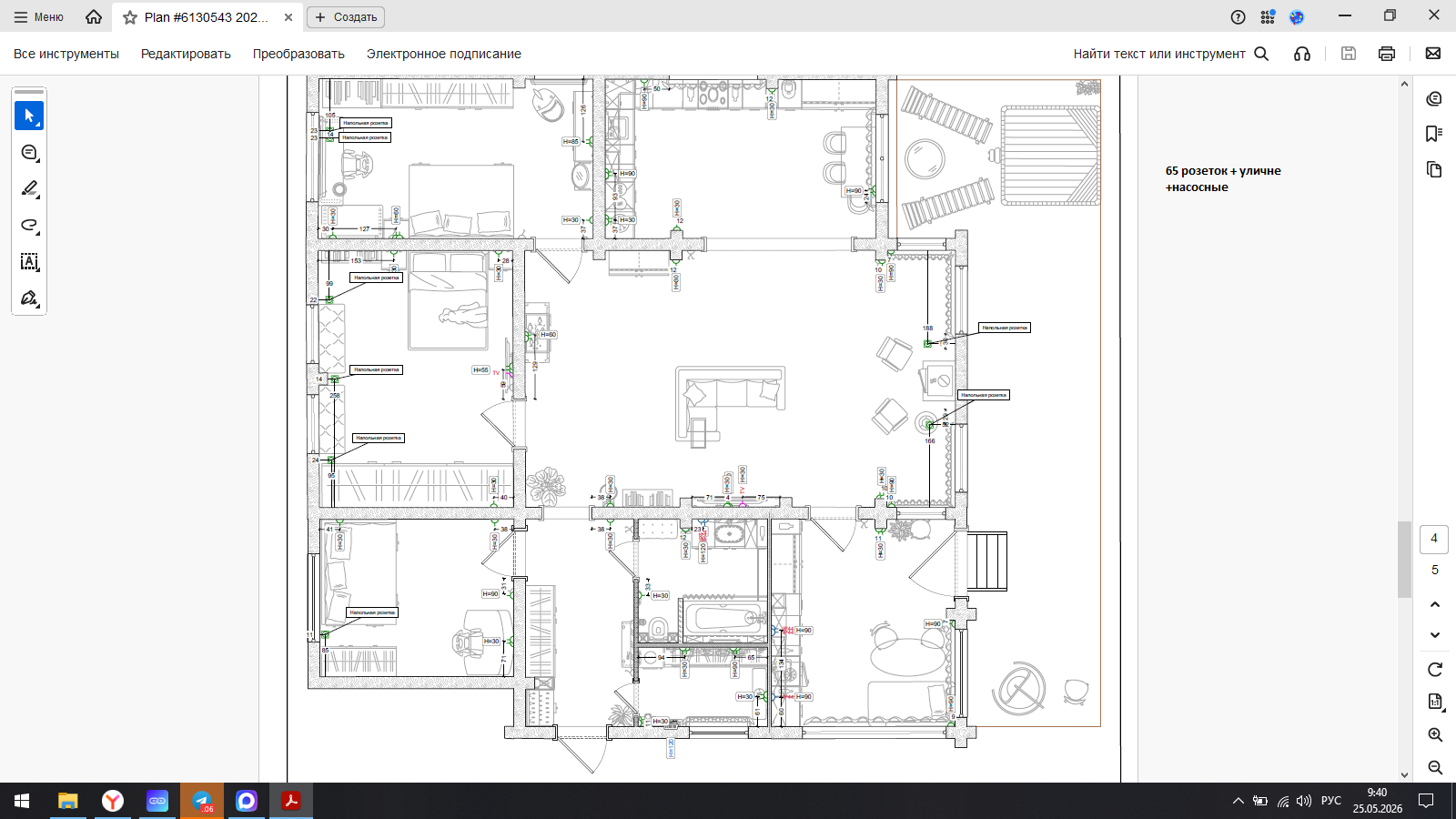Open Преобразовать menu
The image size is (1456, 819).
[x=298, y=54]
